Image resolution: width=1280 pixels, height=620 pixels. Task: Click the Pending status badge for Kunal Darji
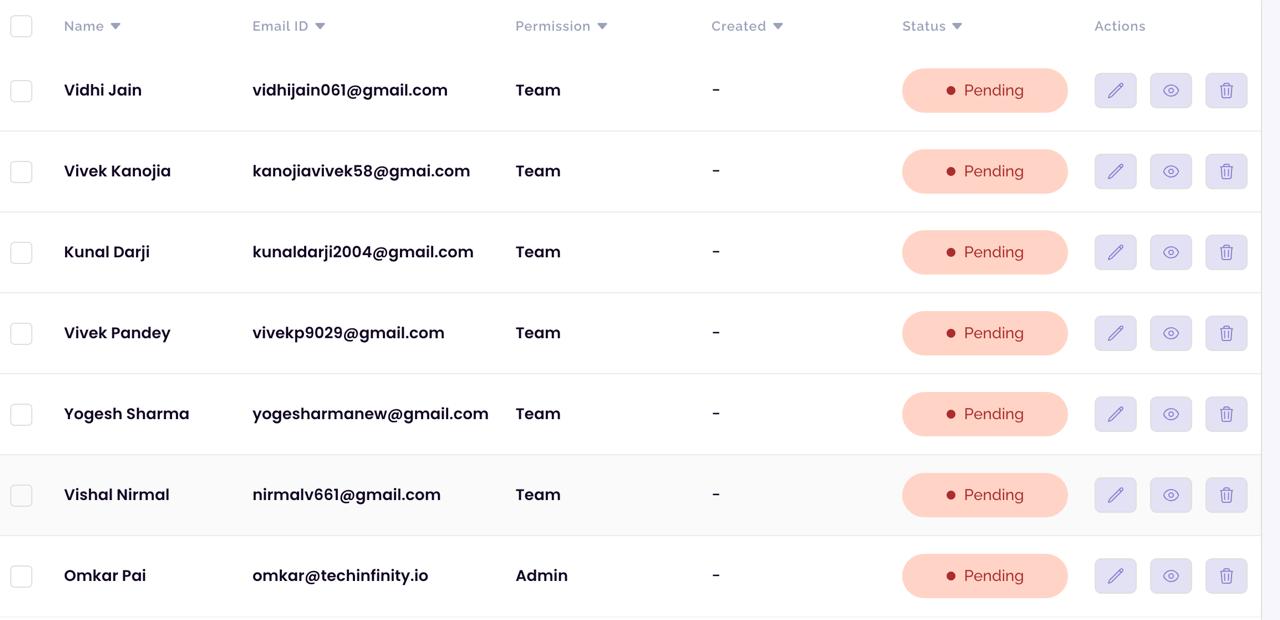pos(985,252)
